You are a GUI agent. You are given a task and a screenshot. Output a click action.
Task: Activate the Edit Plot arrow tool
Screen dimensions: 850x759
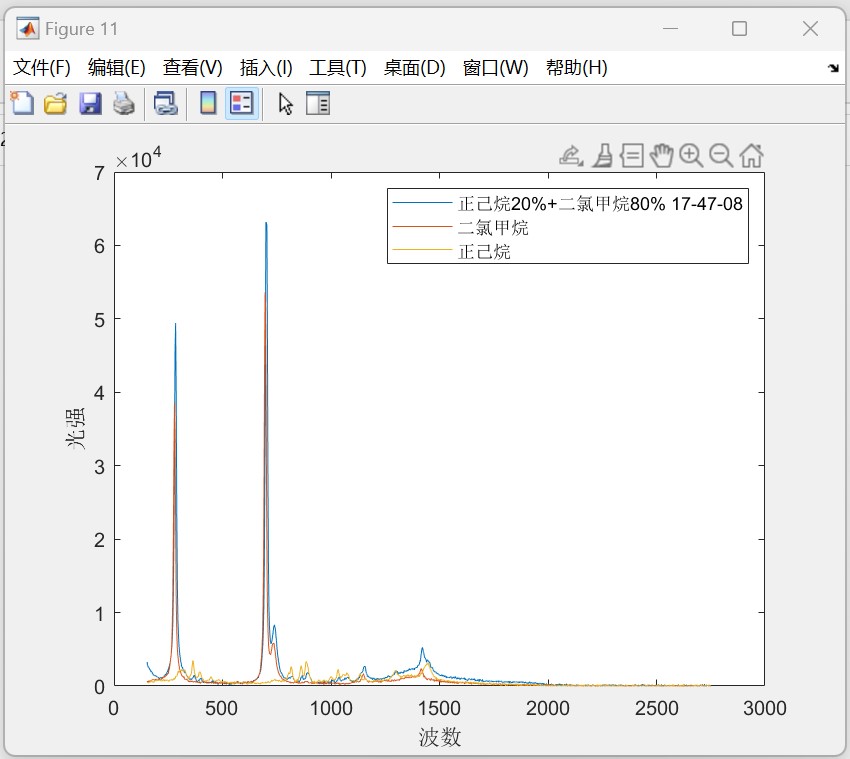click(285, 103)
